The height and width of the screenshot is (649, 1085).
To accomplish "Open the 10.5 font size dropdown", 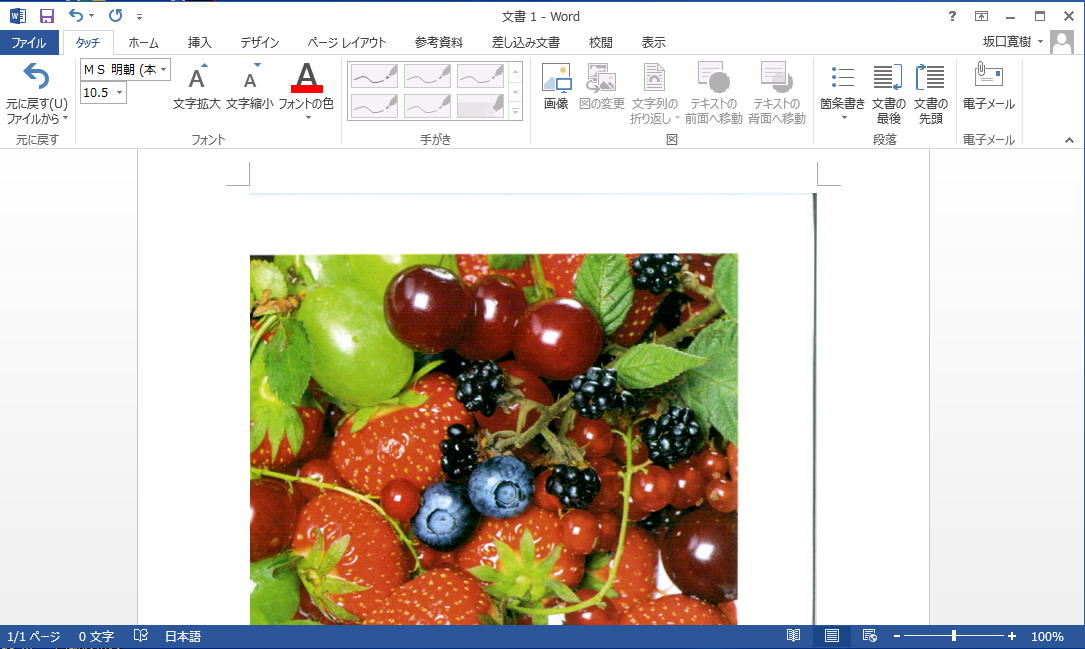I will [120, 93].
